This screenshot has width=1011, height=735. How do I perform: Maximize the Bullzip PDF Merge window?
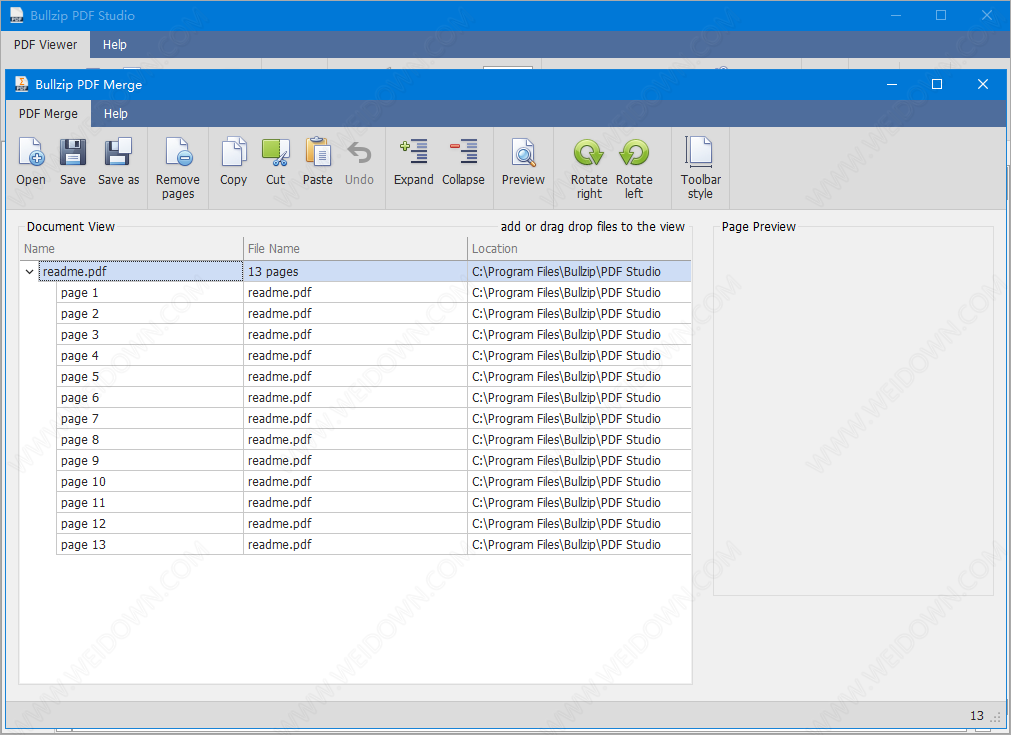937,84
